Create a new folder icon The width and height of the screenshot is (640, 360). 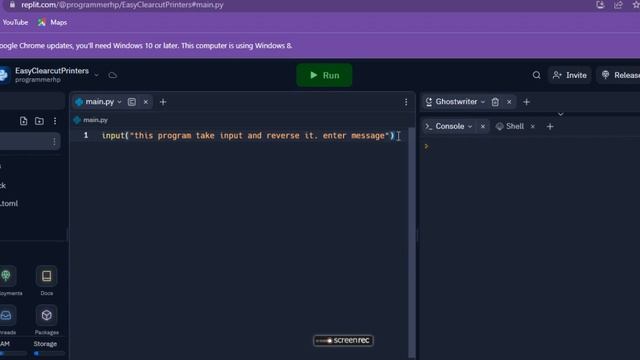pyautogui.click(x=39, y=121)
